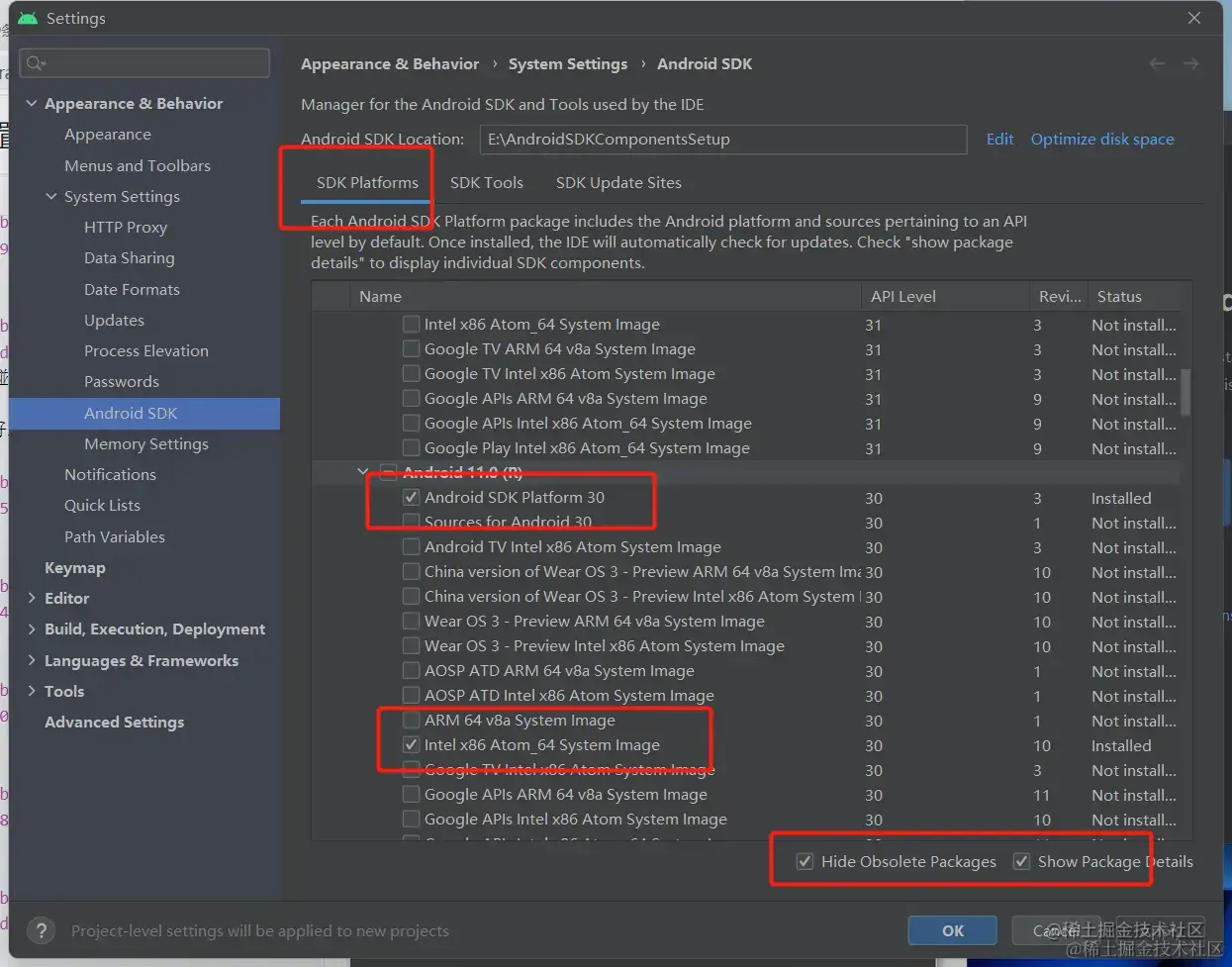Switch to SDK Tools tab
This screenshot has height=967, width=1232.
pyautogui.click(x=487, y=183)
